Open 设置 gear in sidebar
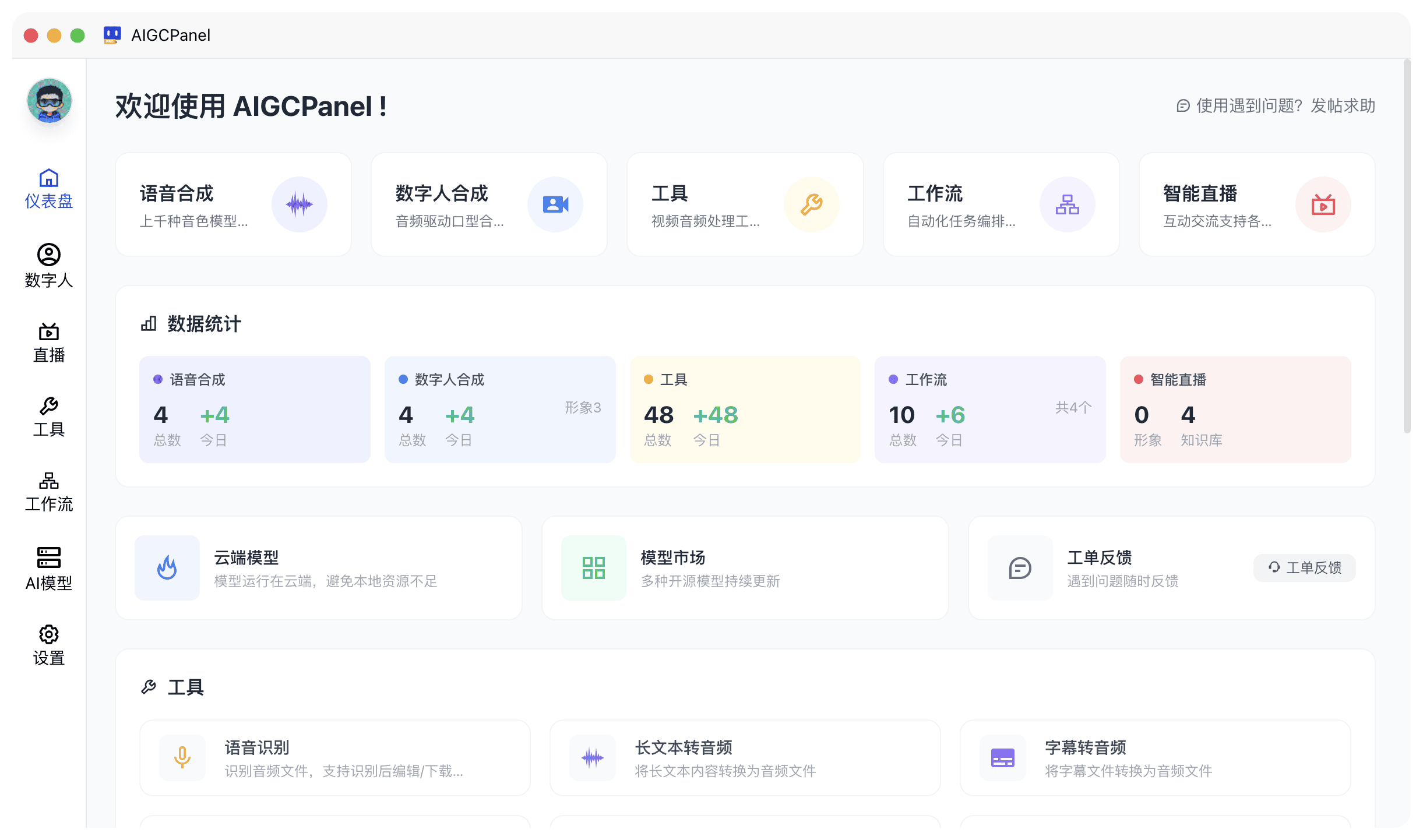 tap(49, 645)
